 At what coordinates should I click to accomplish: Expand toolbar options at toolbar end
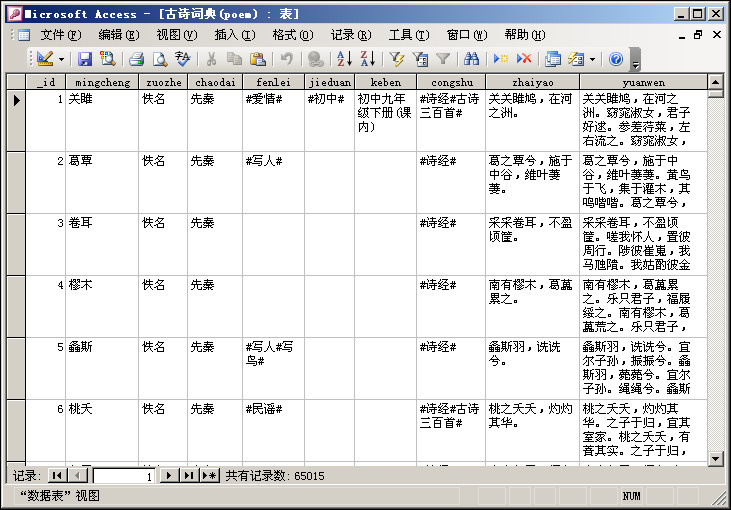click(x=635, y=60)
